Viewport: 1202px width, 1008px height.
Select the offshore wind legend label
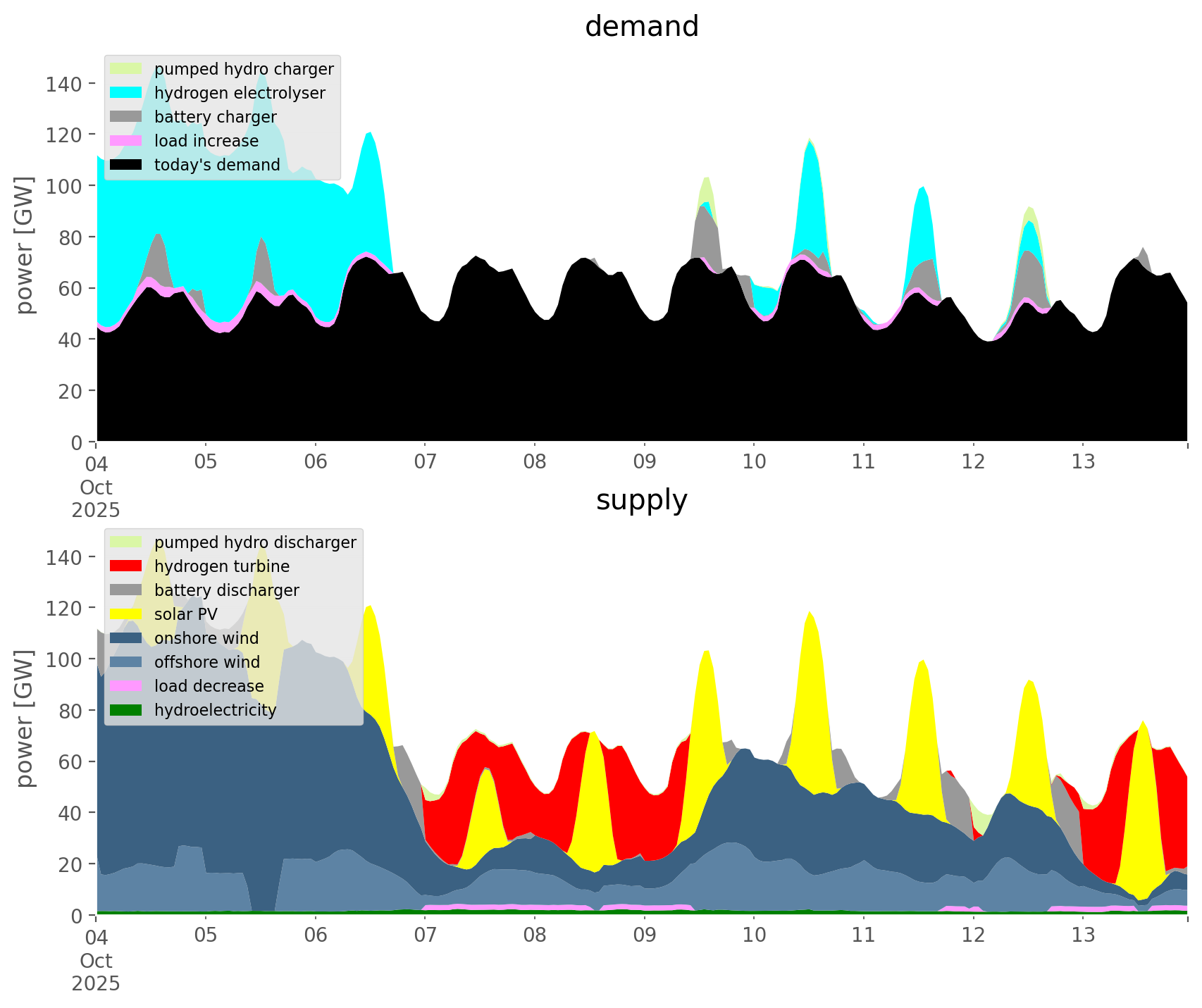pyautogui.click(x=207, y=662)
